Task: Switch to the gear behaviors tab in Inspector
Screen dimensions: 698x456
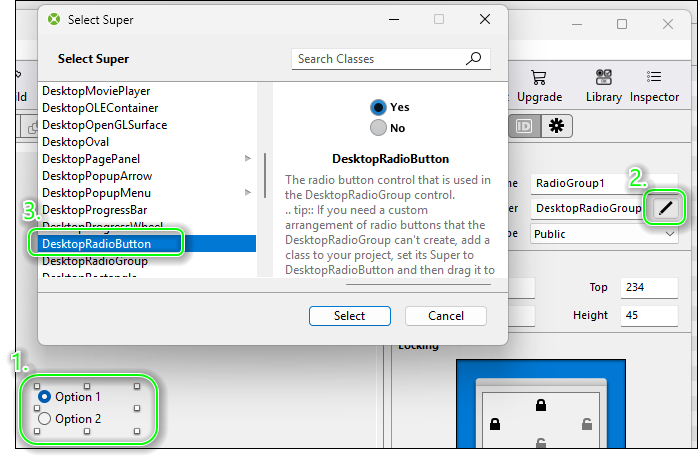Action: coord(556,125)
